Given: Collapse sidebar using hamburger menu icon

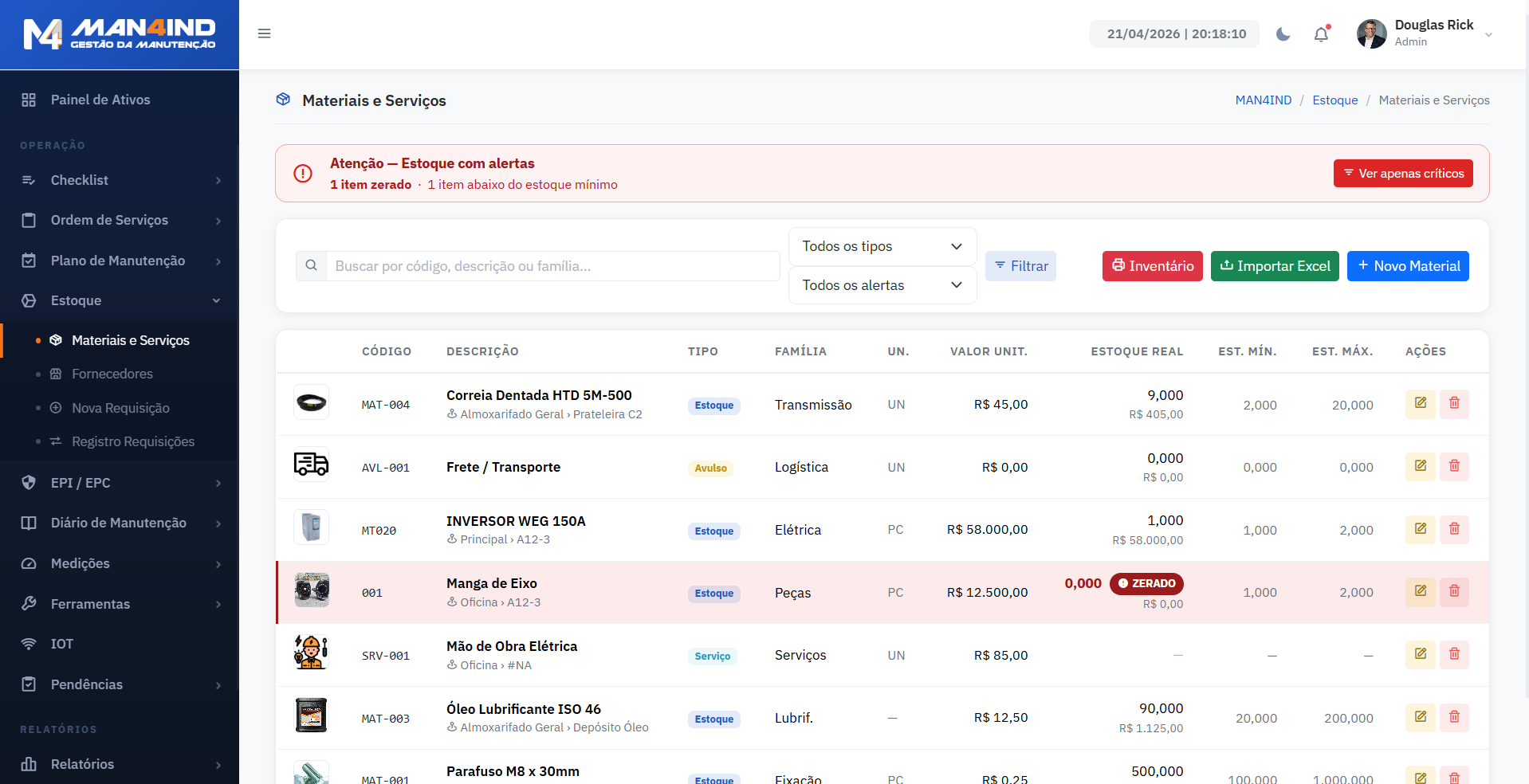Looking at the screenshot, I should pos(264,33).
